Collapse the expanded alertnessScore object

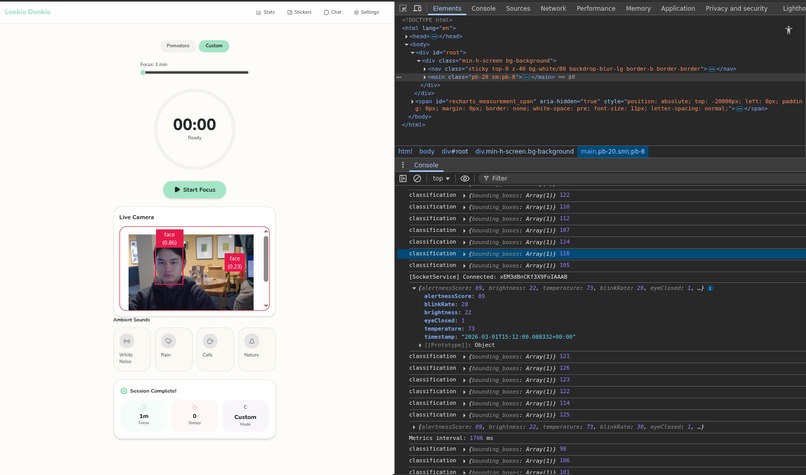point(414,288)
